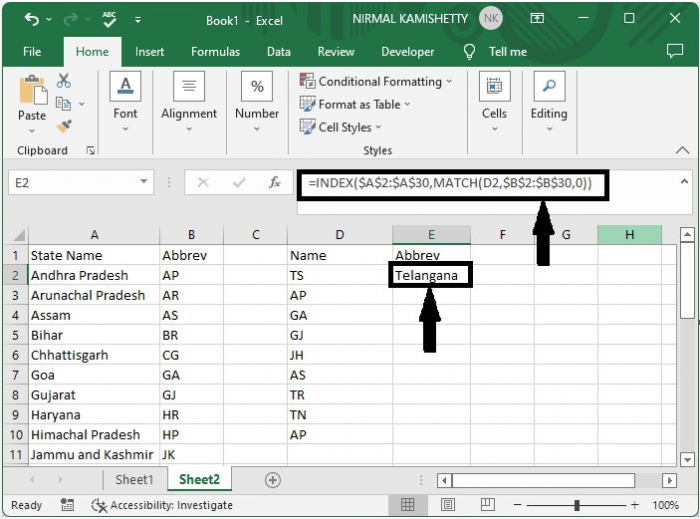Click the Tell me lightbulb icon

click(469, 52)
